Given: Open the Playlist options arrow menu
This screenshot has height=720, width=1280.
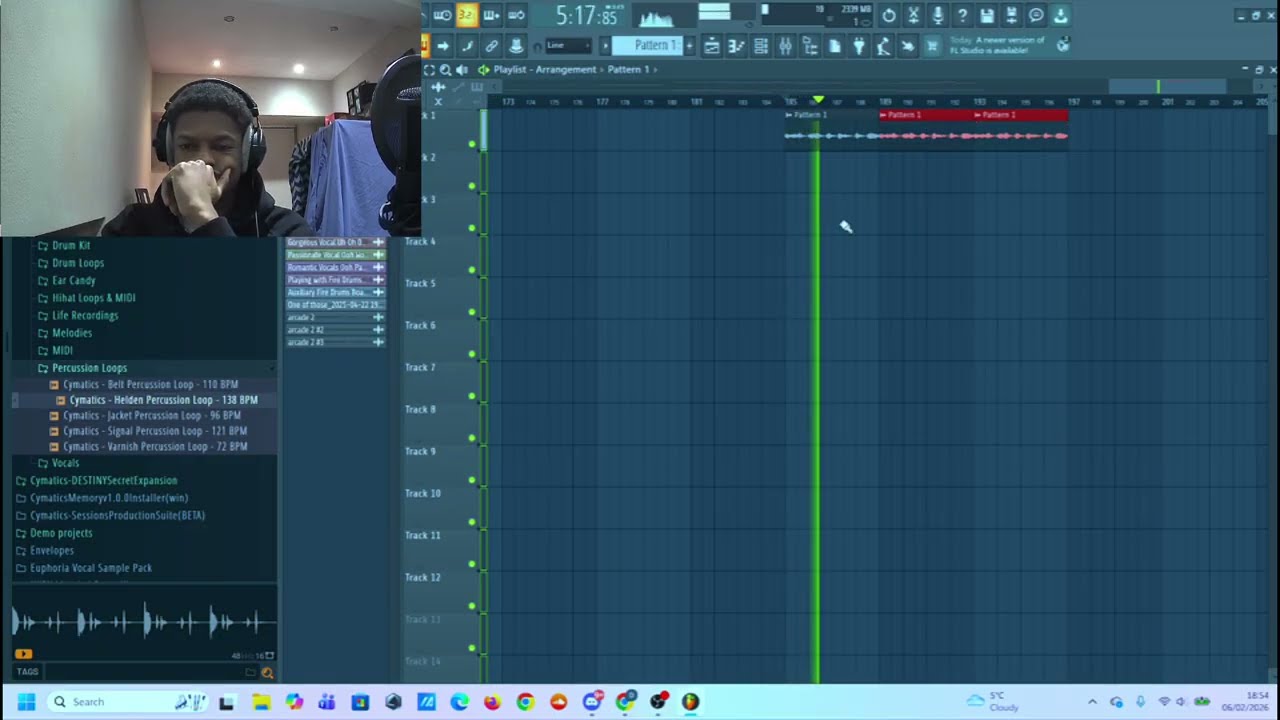Looking at the screenshot, I should click(x=483, y=69).
